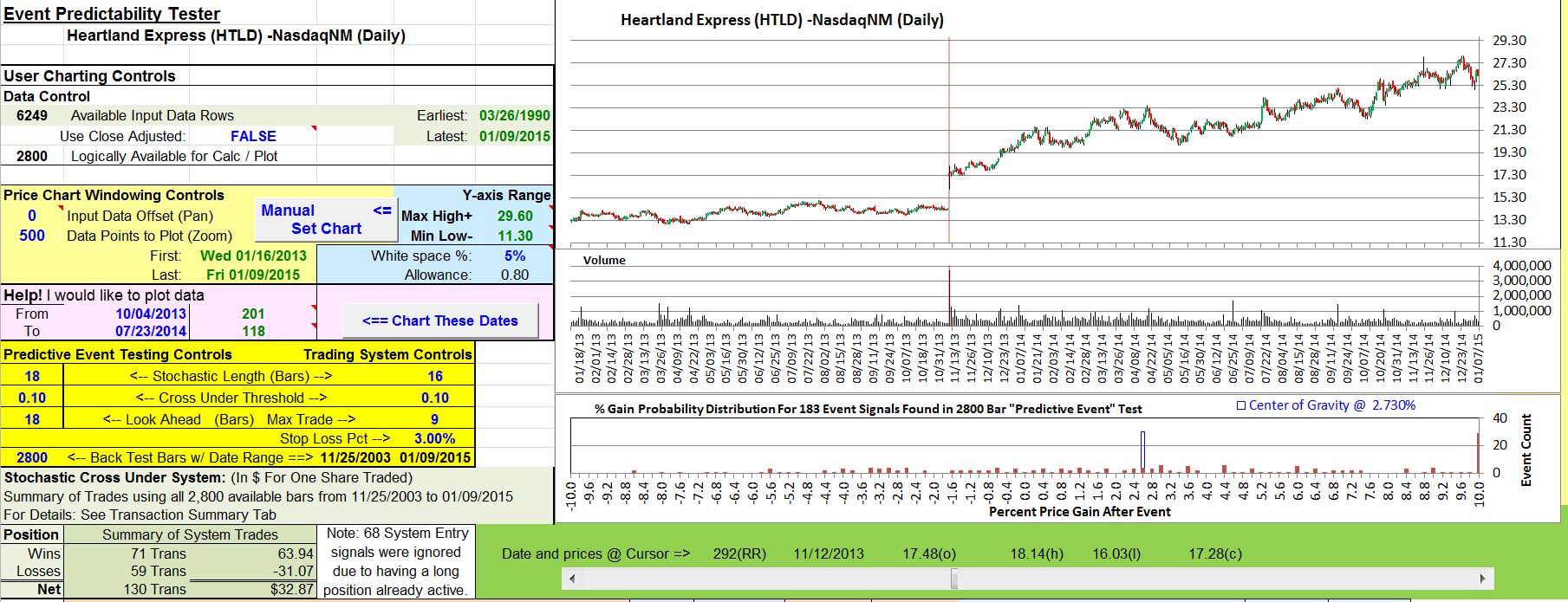The width and height of the screenshot is (1568, 602).
Task: Click the Predictive Event Testing Controls header
Action: pyautogui.click(x=118, y=354)
